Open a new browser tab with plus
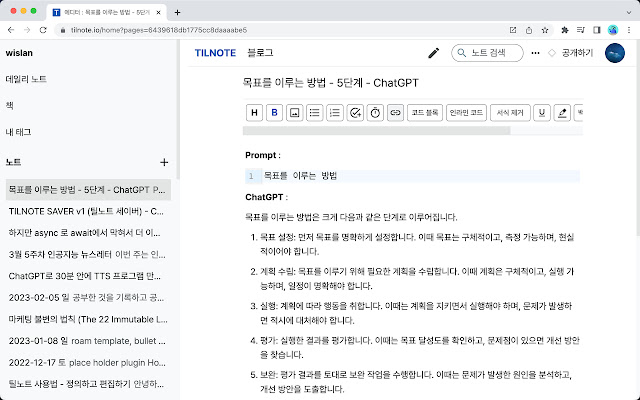 click(x=177, y=13)
